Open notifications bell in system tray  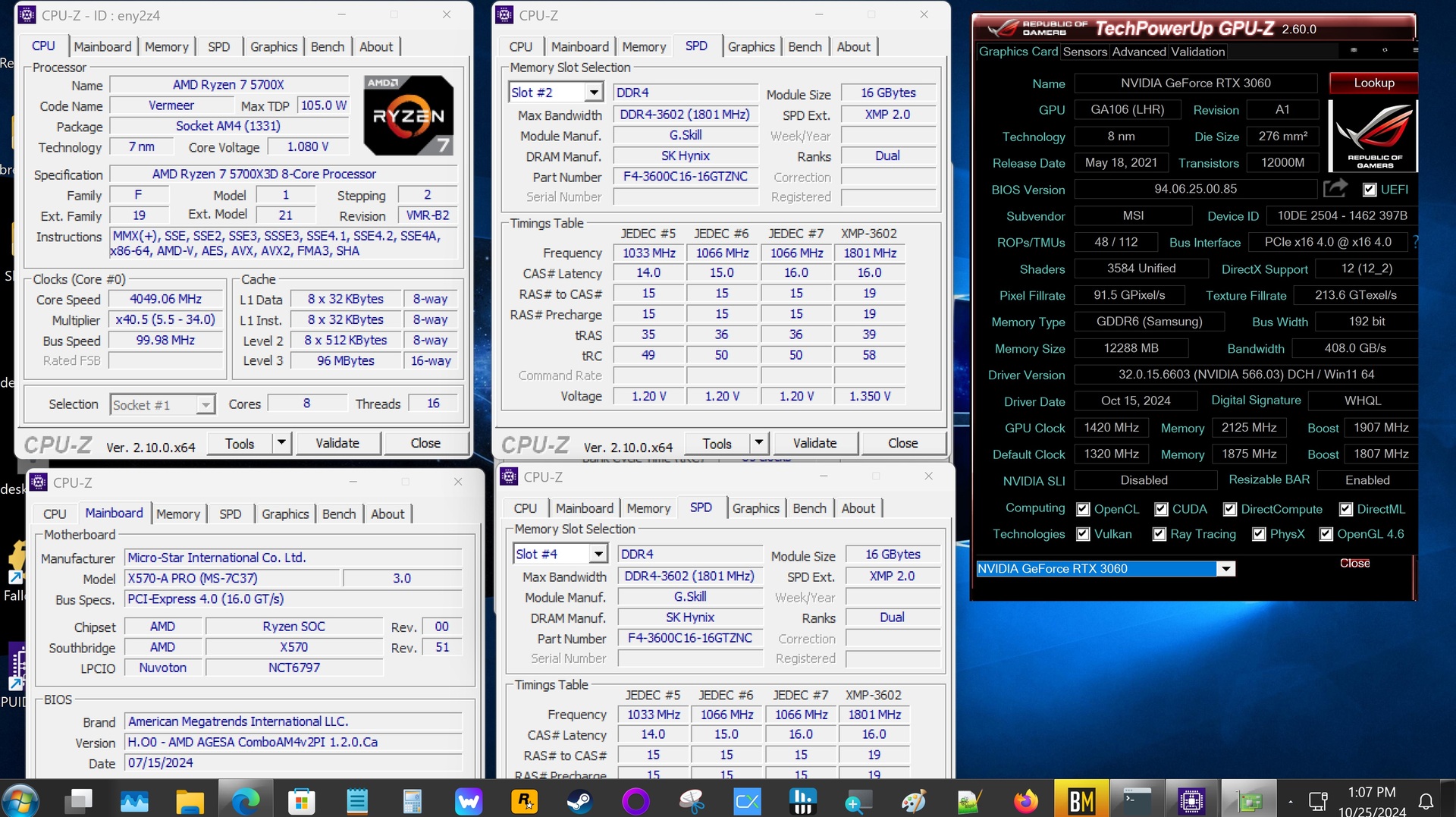coord(1426,801)
